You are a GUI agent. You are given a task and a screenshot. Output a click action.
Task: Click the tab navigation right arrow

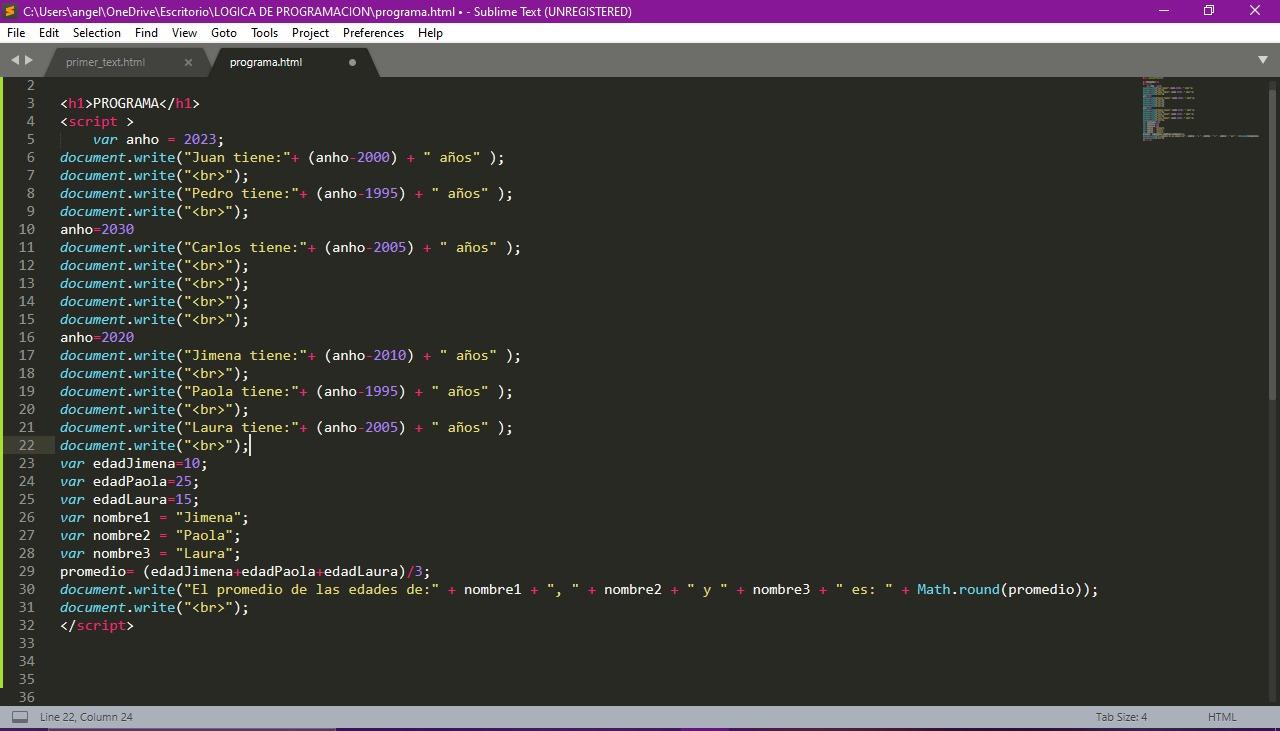click(28, 61)
